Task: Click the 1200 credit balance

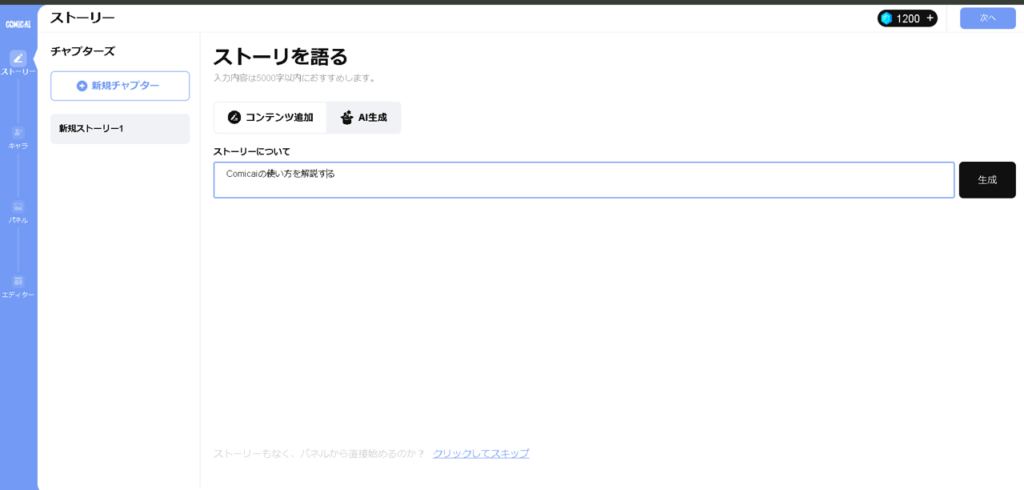Action: (907, 18)
